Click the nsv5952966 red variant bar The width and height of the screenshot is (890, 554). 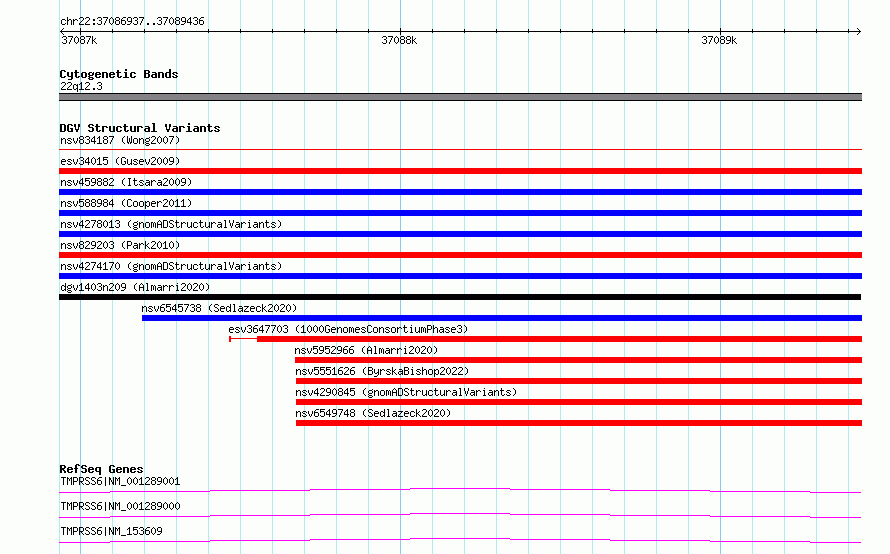pos(578,360)
